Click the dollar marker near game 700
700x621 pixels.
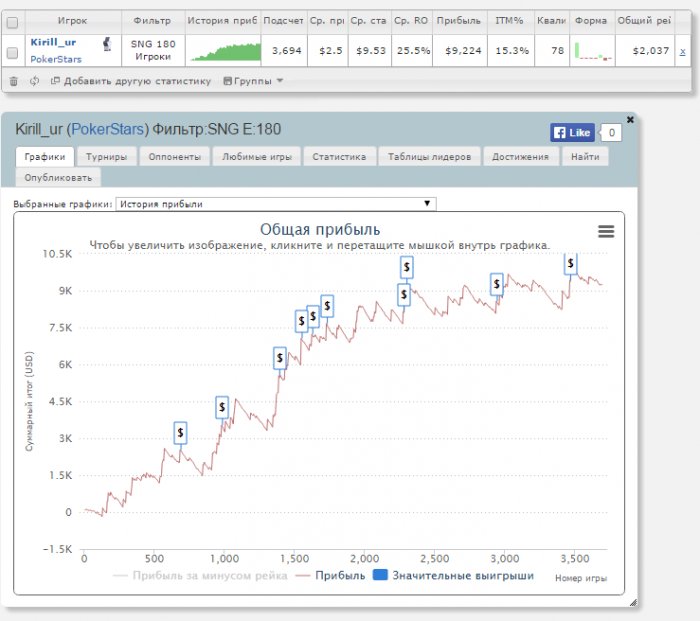180,432
